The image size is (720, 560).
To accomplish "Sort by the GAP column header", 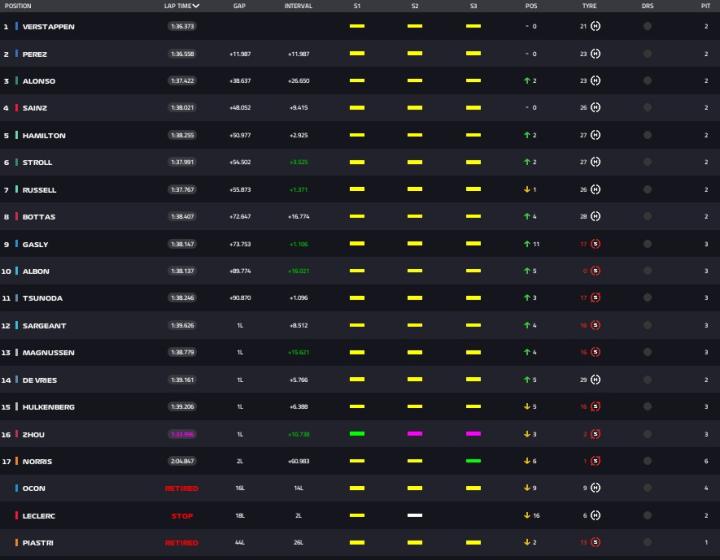I will tap(240, 6).
